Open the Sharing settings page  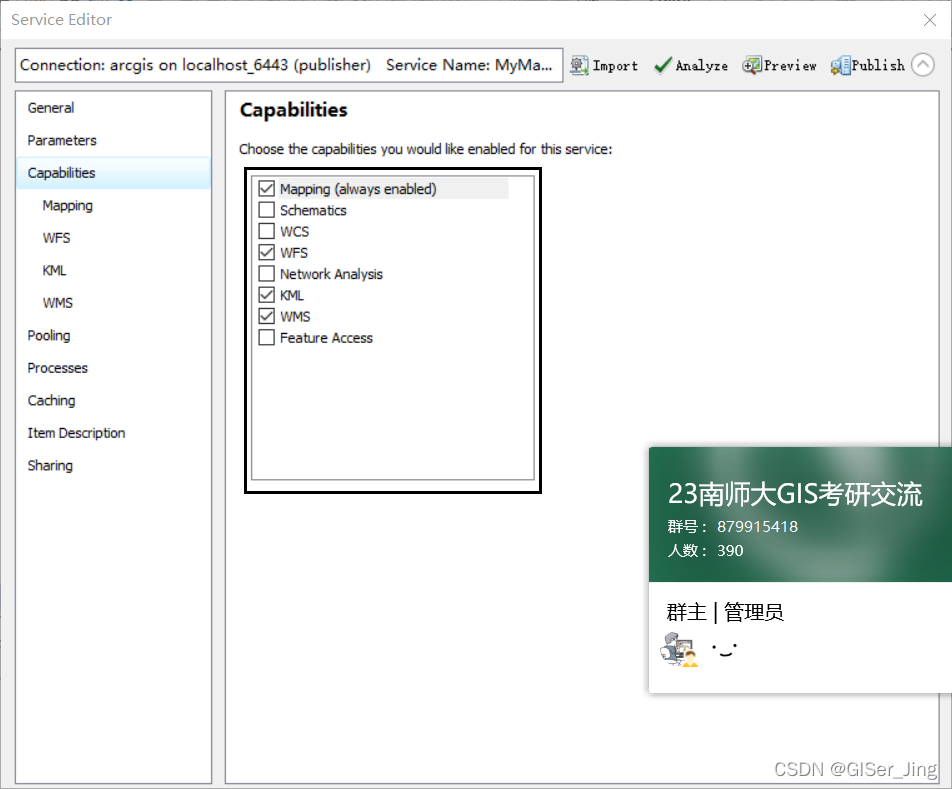click(x=49, y=465)
